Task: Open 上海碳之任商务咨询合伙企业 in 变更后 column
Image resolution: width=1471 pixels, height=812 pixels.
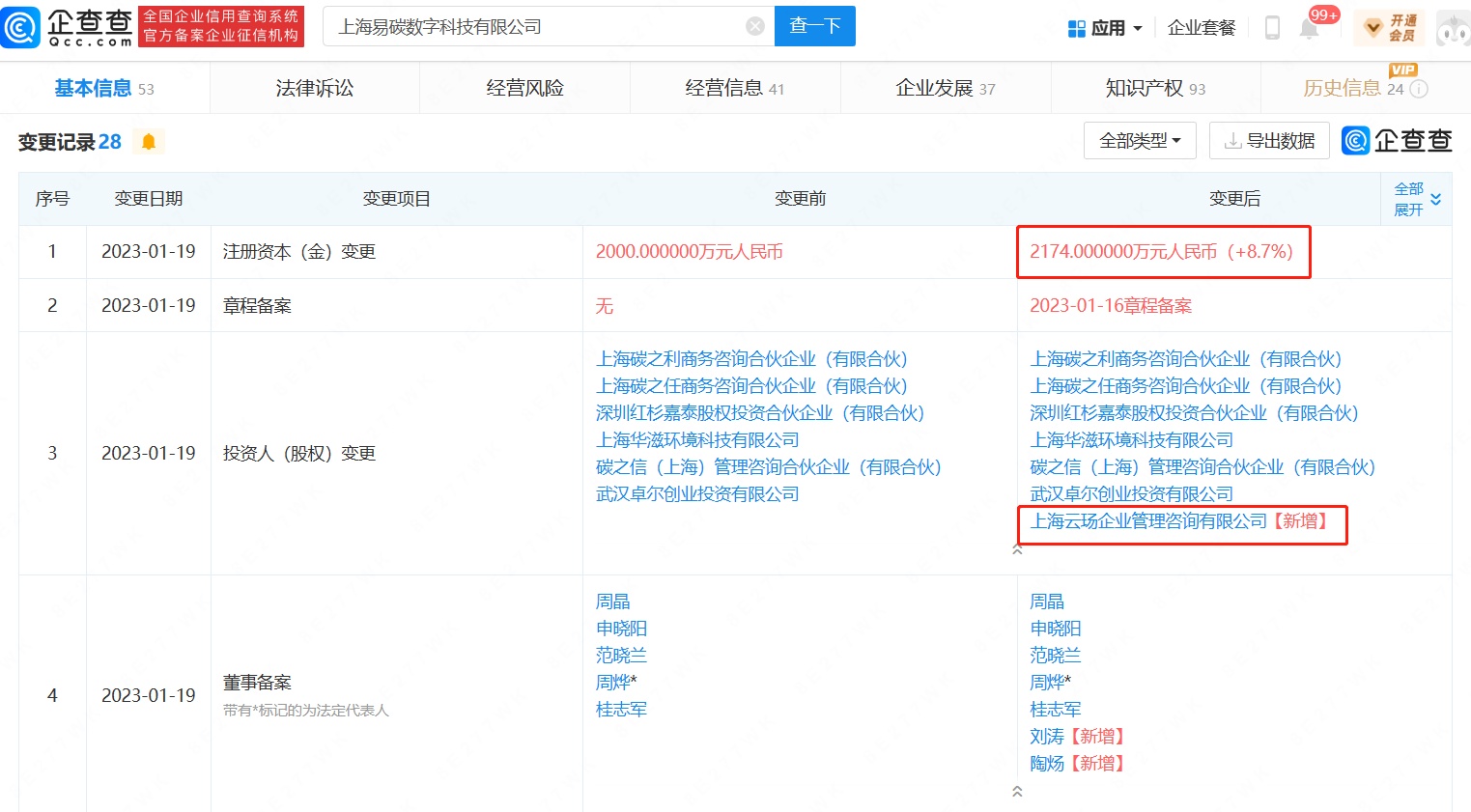Action: pyautogui.click(x=1186, y=386)
